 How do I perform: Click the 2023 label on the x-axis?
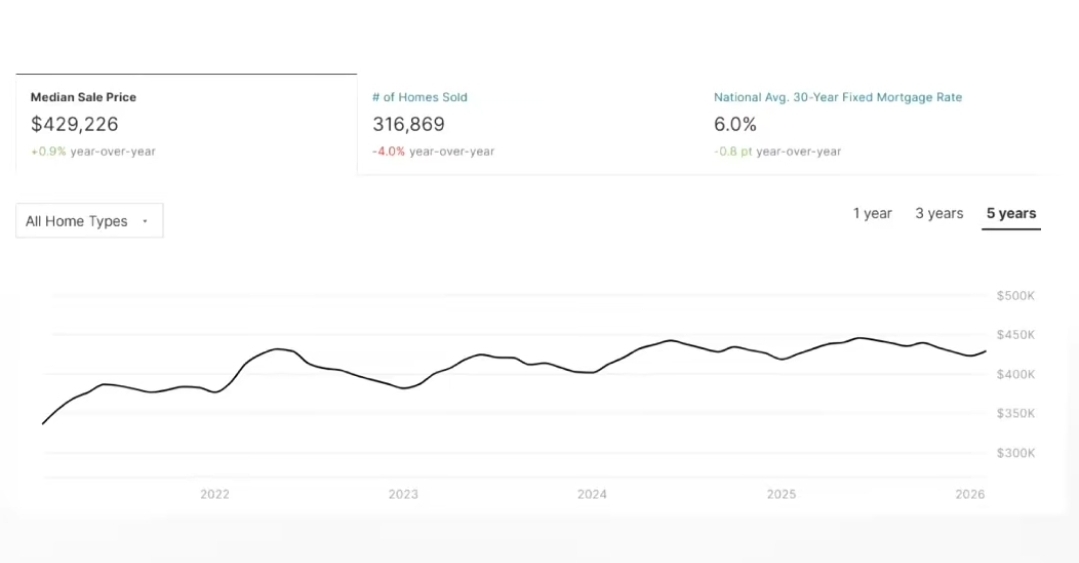[403, 494]
